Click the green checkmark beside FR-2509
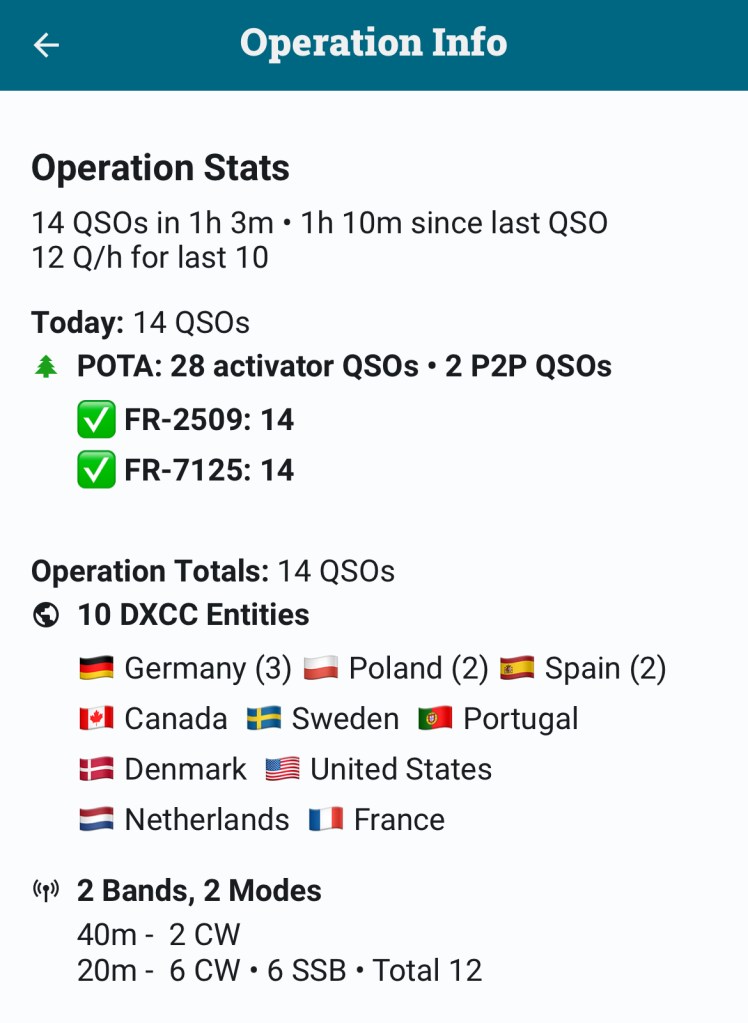 pos(96,420)
